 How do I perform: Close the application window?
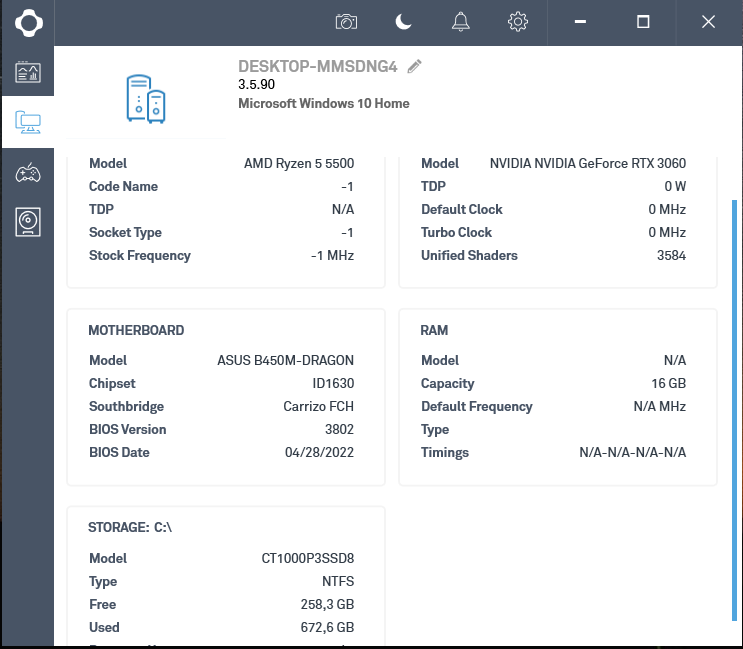[708, 22]
